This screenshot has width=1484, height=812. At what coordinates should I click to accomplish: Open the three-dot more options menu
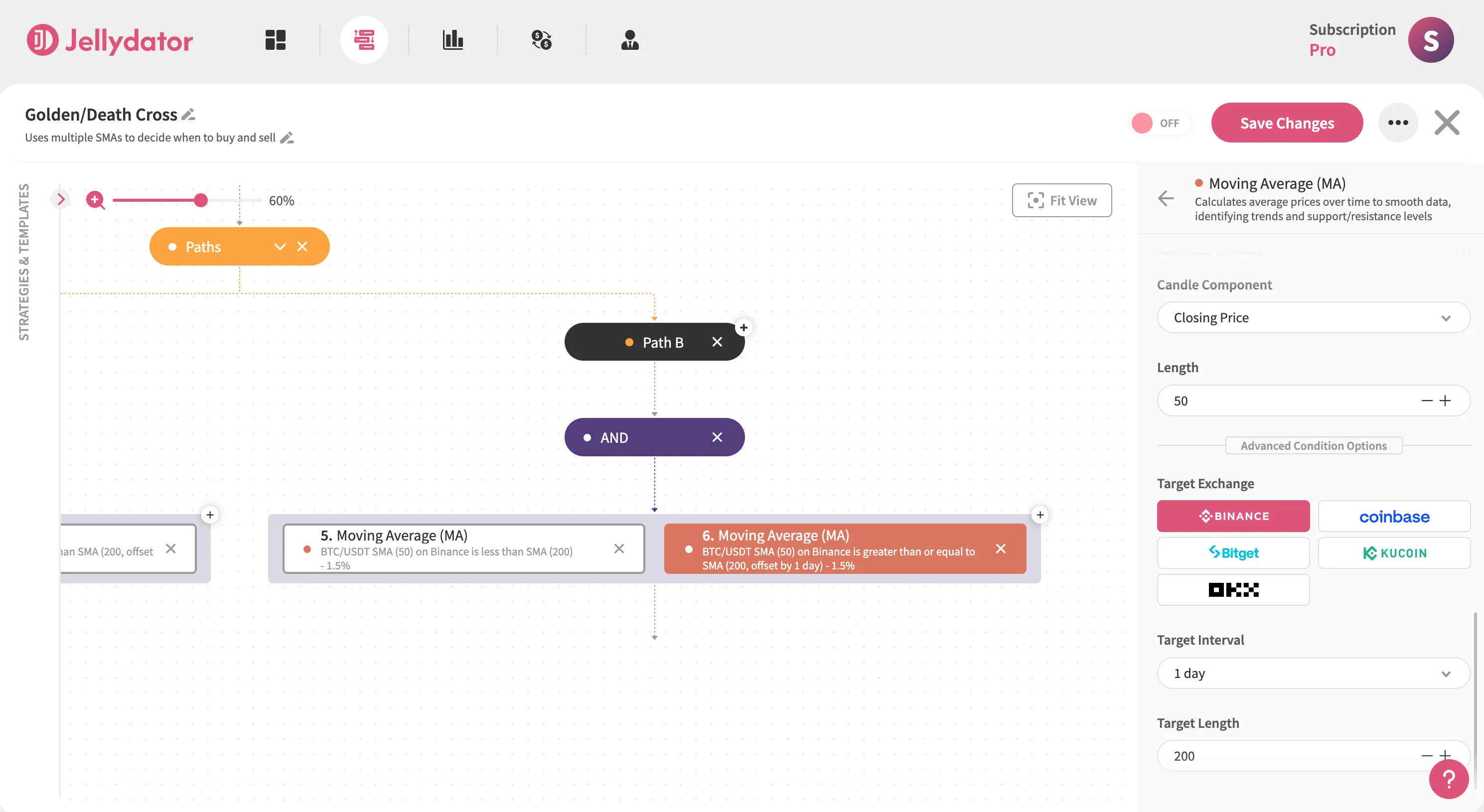[x=1398, y=123]
